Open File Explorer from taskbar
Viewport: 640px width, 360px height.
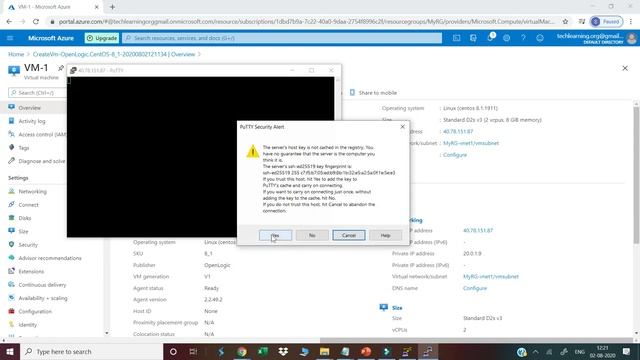(x=324, y=351)
